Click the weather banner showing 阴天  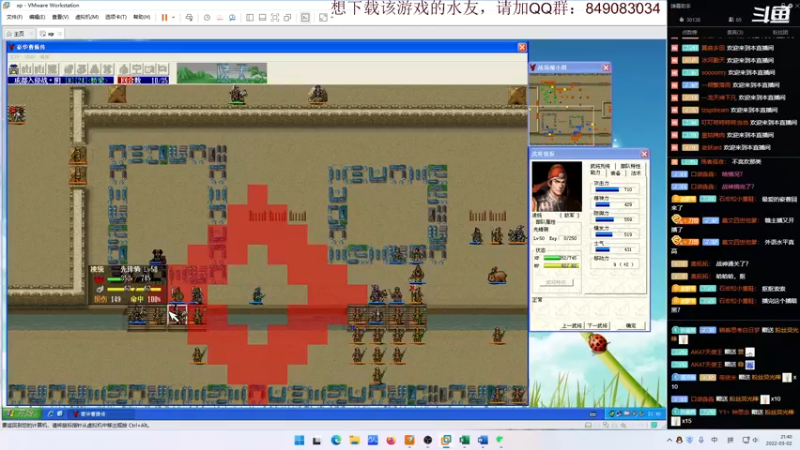click(x=222, y=73)
